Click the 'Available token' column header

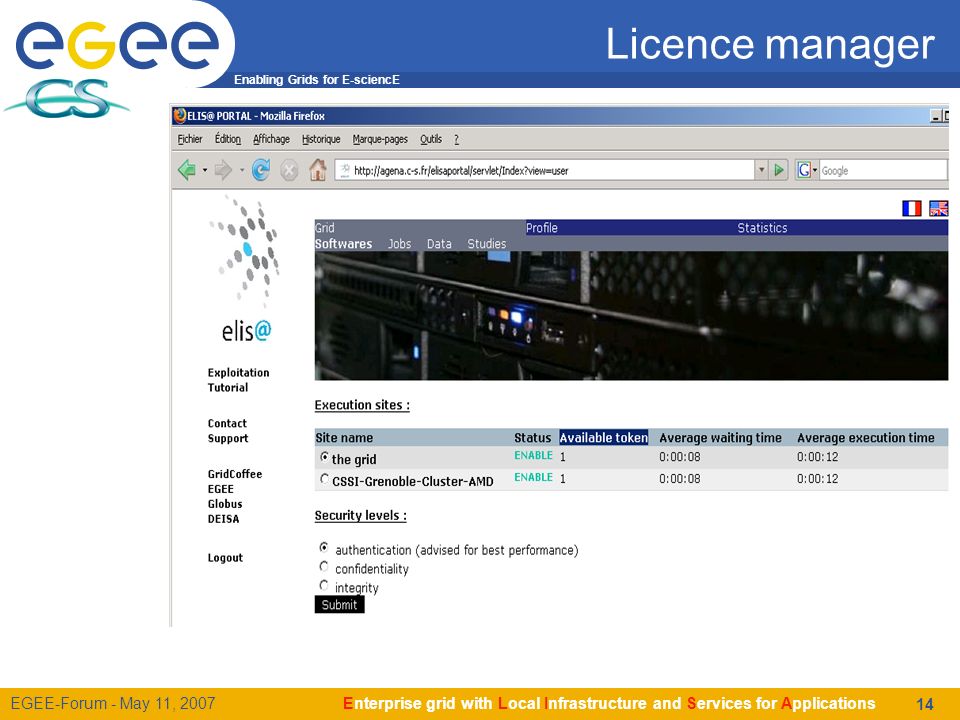pyautogui.click(x=604, y=437)
